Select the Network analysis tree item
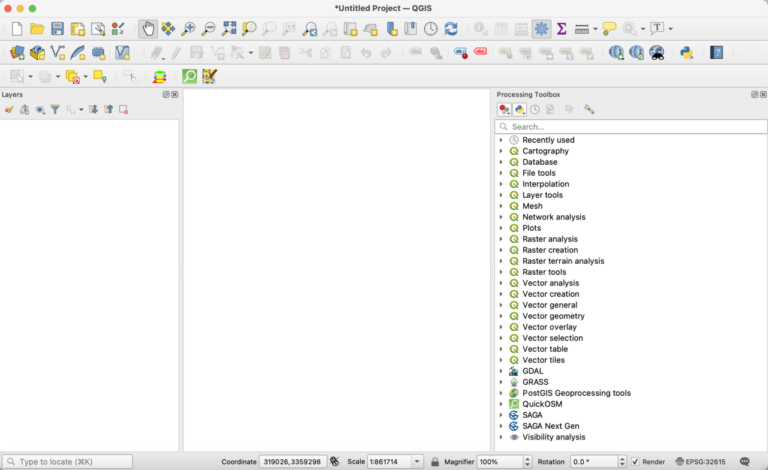Image resolution: width=768 pixels, height=470 pixels. [x=553, y=217]
